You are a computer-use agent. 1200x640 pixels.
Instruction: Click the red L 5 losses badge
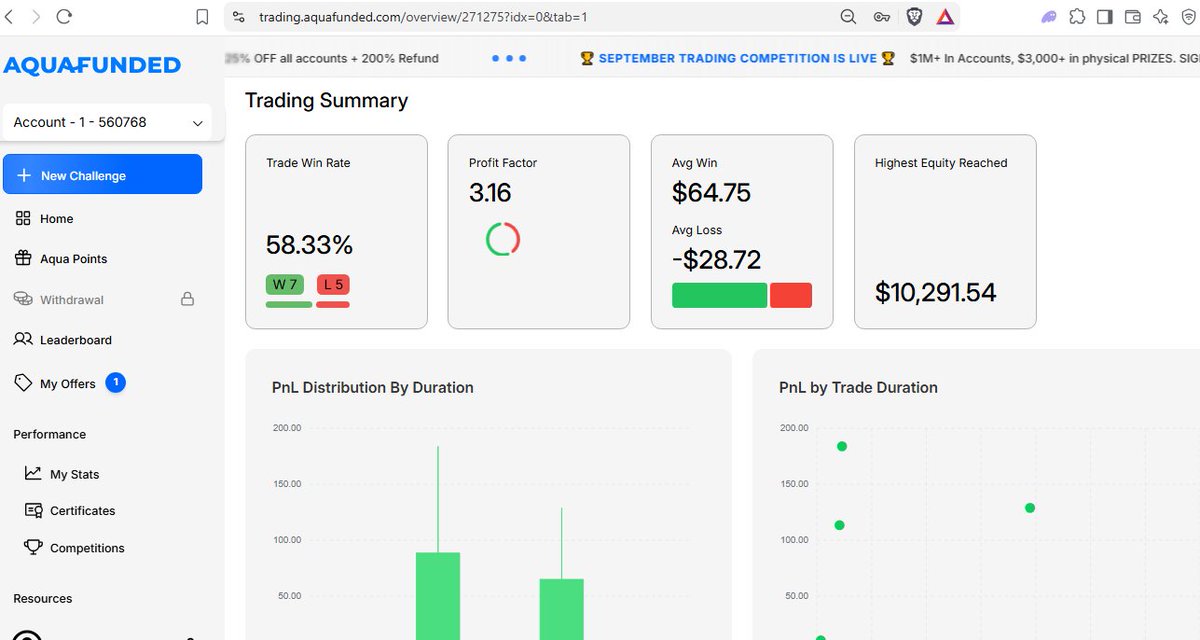coord(333,284)
